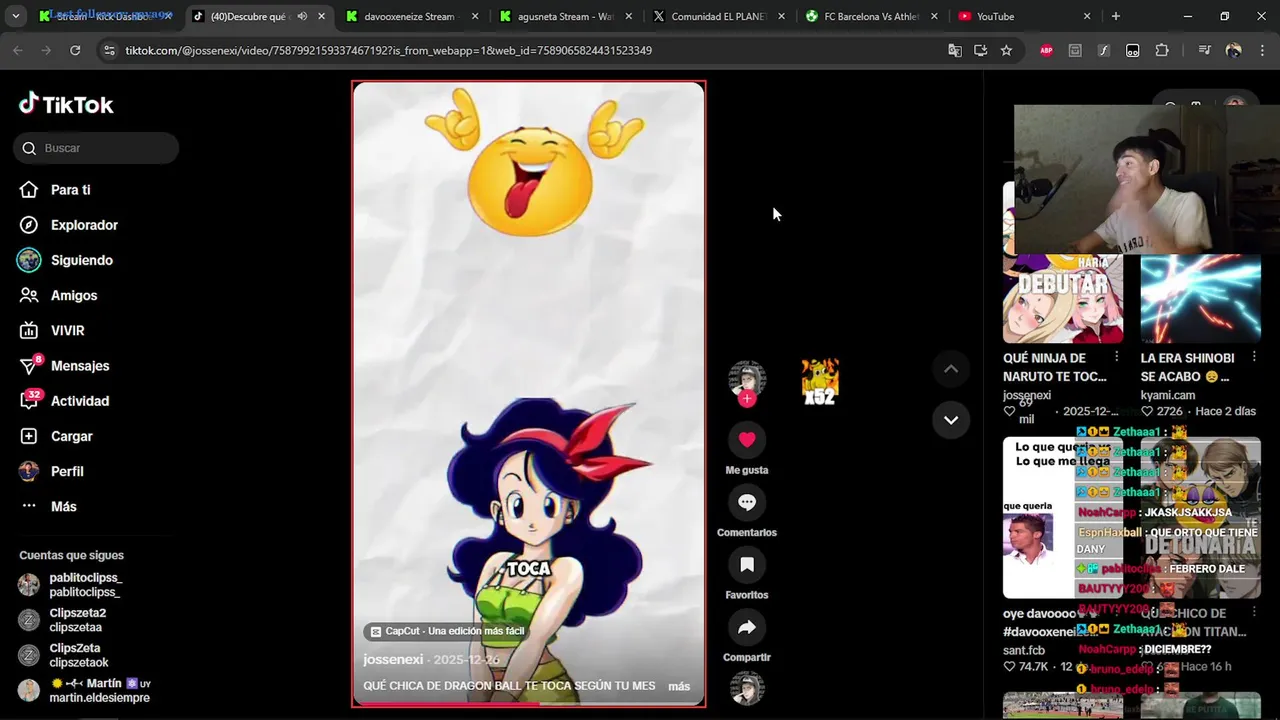Screen dimensions: 1280x720
Task: Open the Para ti feed
Action: (x=70, y=190)
